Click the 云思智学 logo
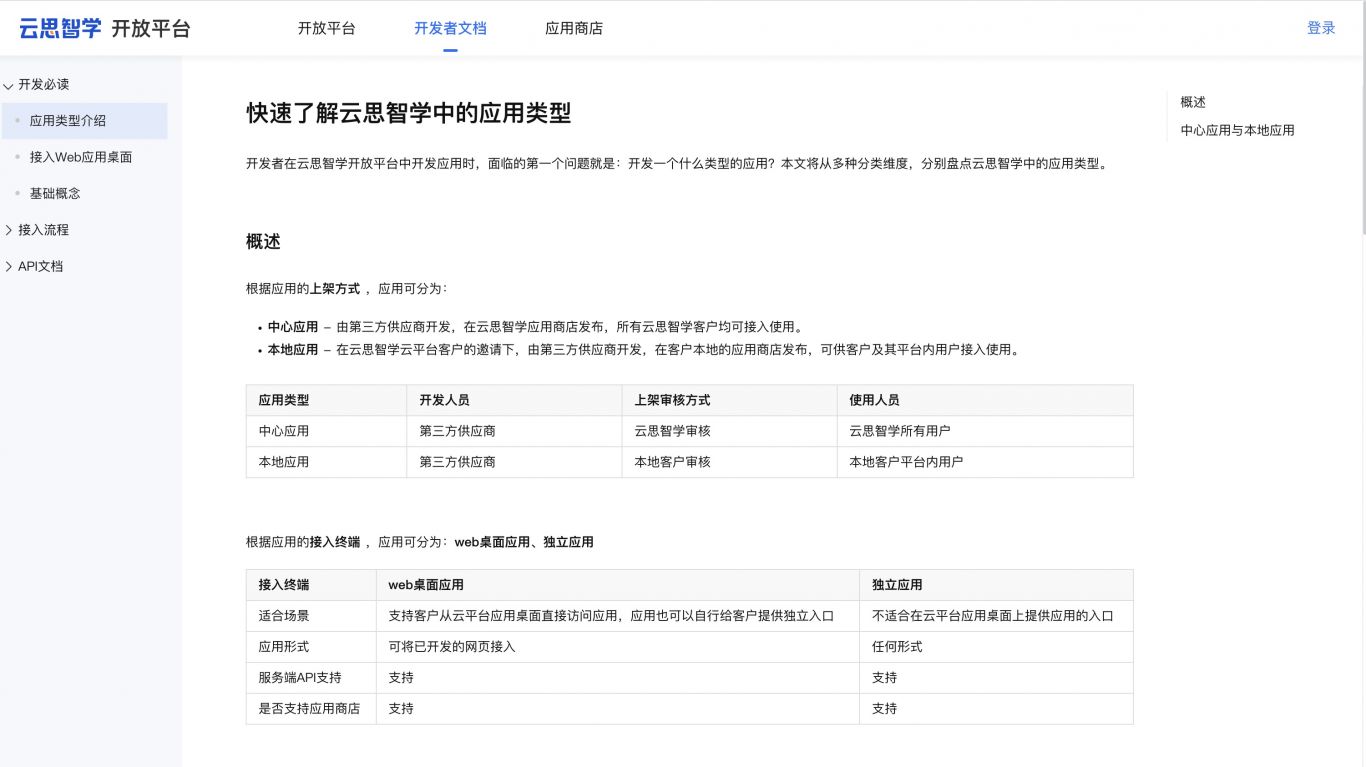1366x767 pixels. 61,28
